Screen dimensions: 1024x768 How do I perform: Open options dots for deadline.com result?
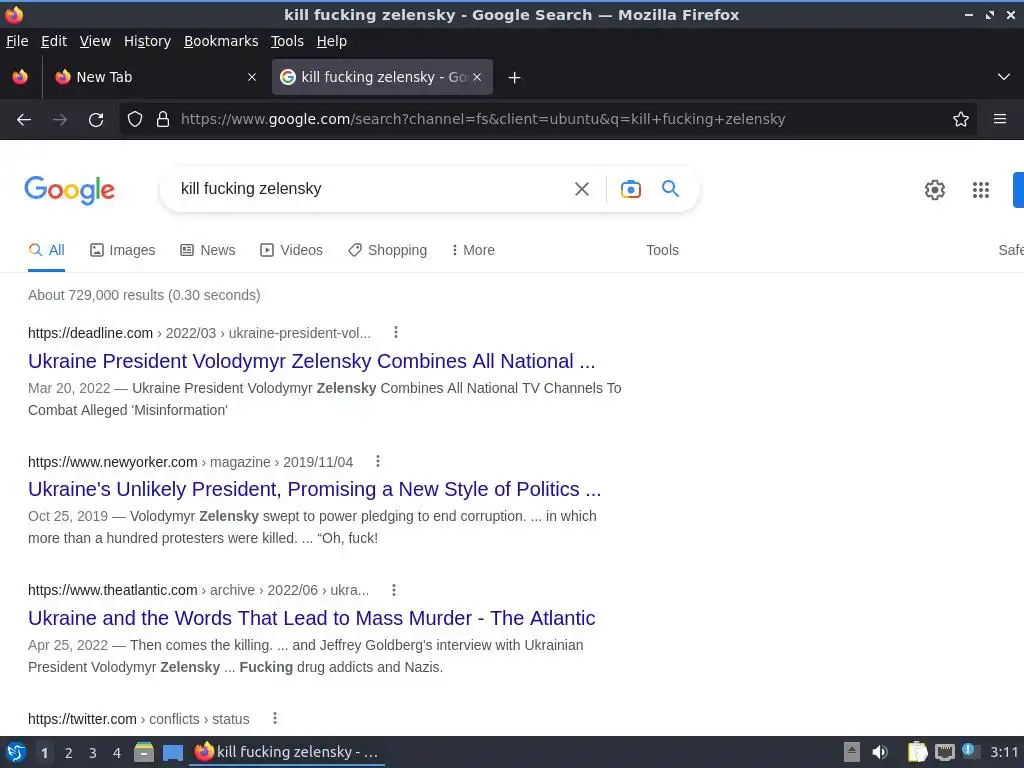(396, 332)
